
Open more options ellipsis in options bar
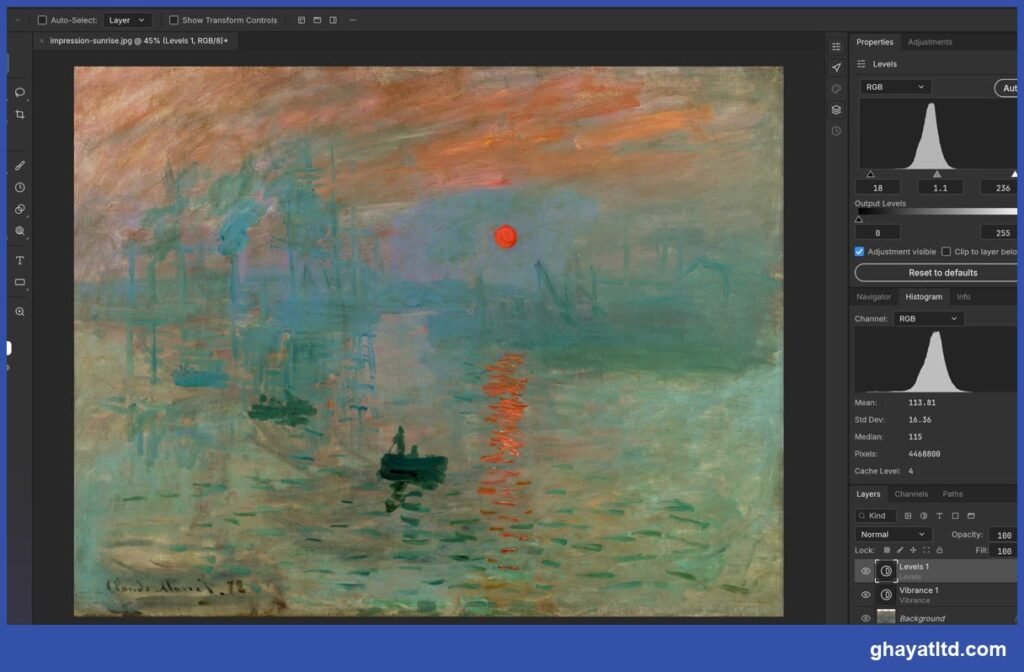(353, 20)
